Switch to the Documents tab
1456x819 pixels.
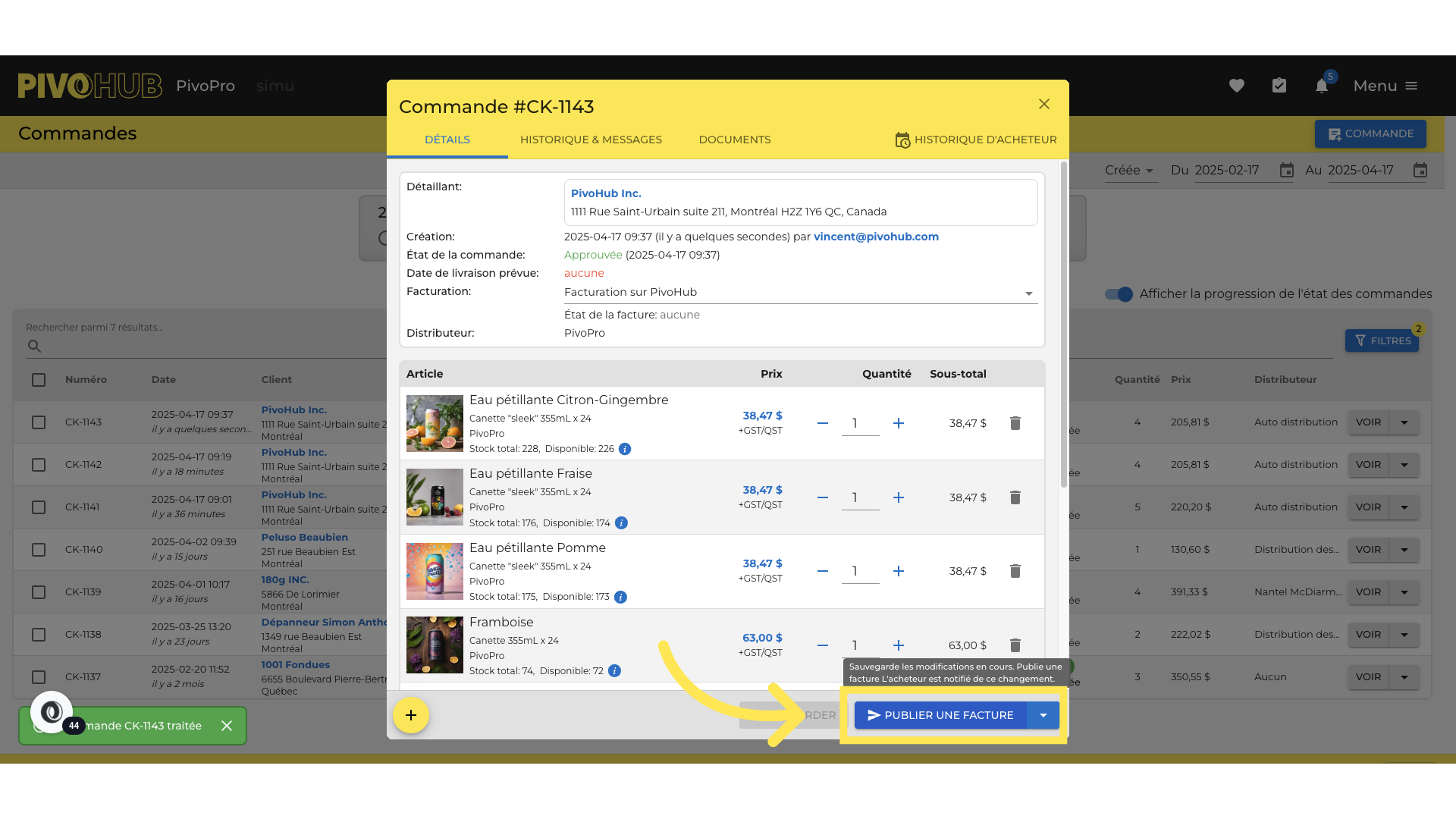tap(735, 140)
